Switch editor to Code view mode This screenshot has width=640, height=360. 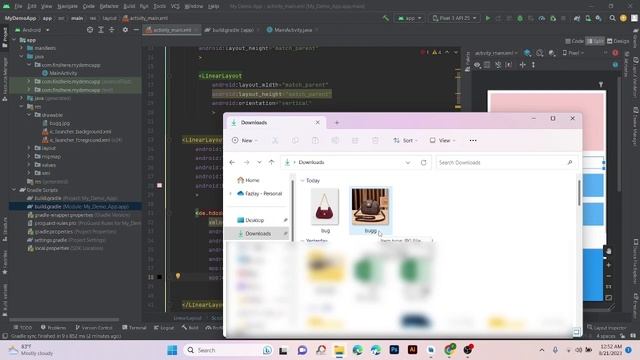pos(575,41)
